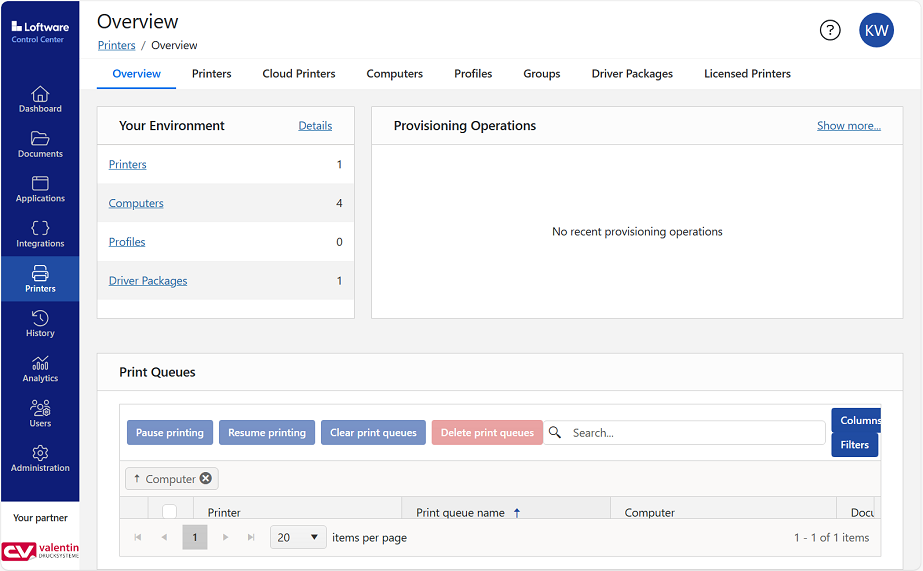Click the print queue Search field
The image size is (923, 571).
[x=695, y=433]
